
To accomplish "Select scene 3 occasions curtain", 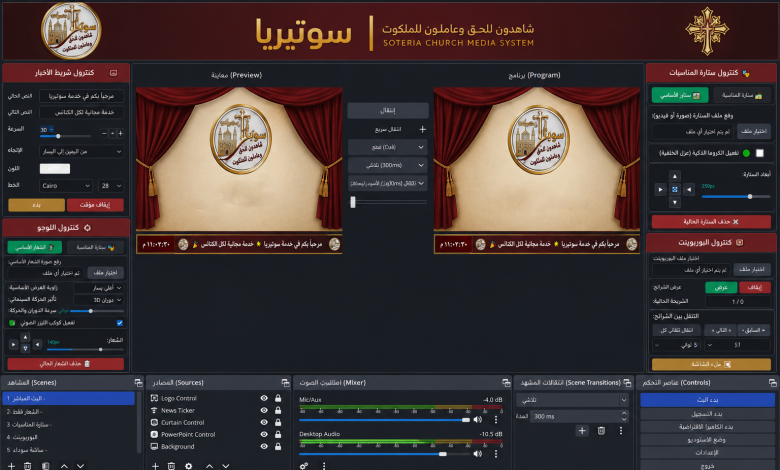I will pyautogui.click(x=69, y=425).
